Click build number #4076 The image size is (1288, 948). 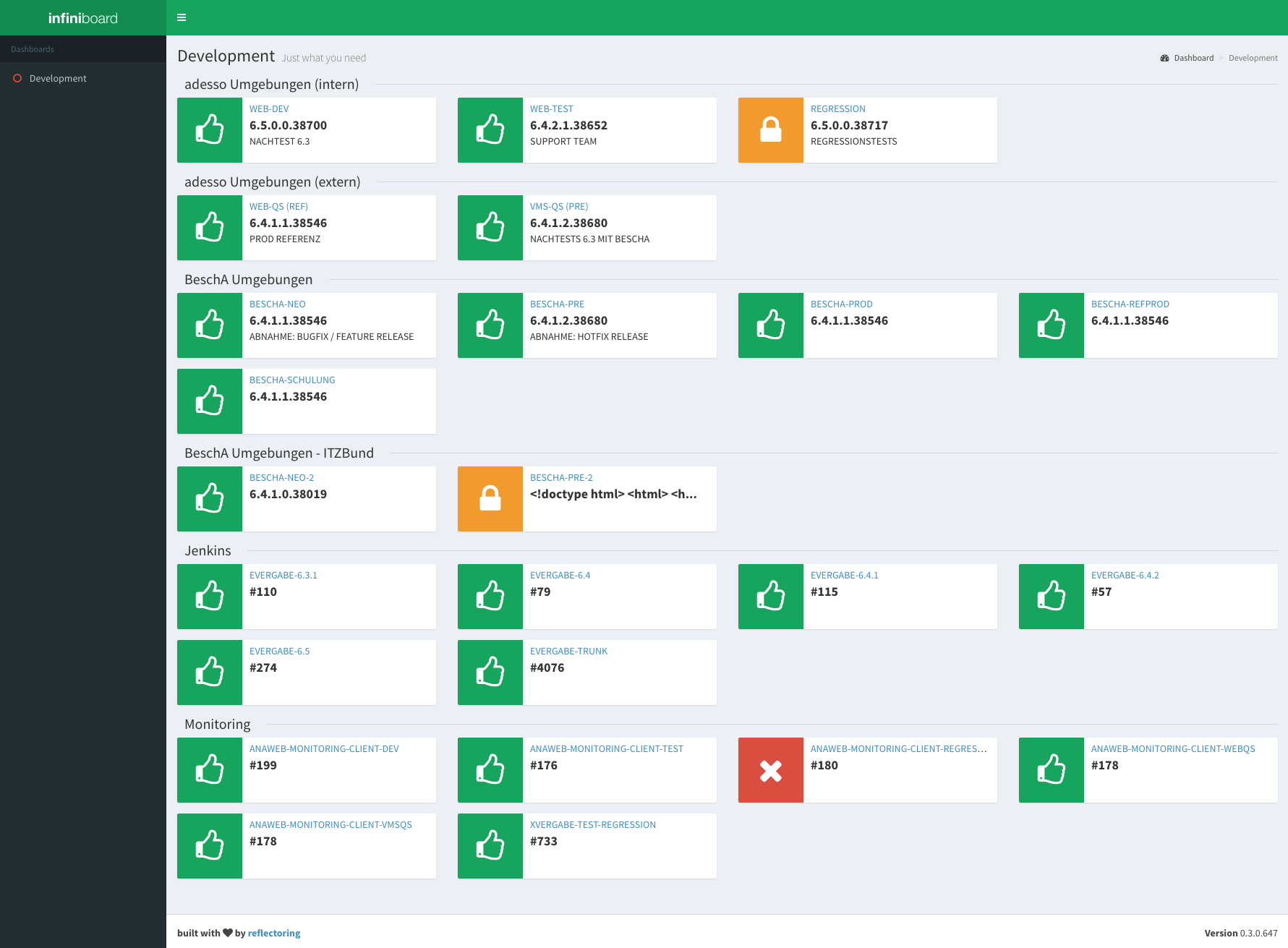pos(547,667)
